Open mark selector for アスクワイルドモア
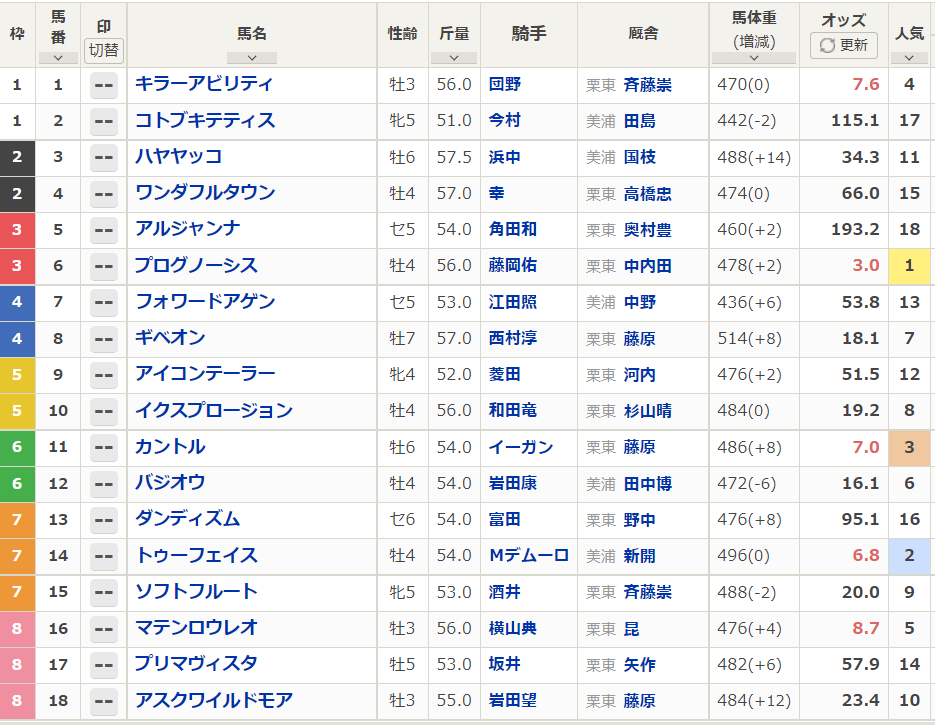This screenshot has width=935, height=725. (x=104, y=701)
